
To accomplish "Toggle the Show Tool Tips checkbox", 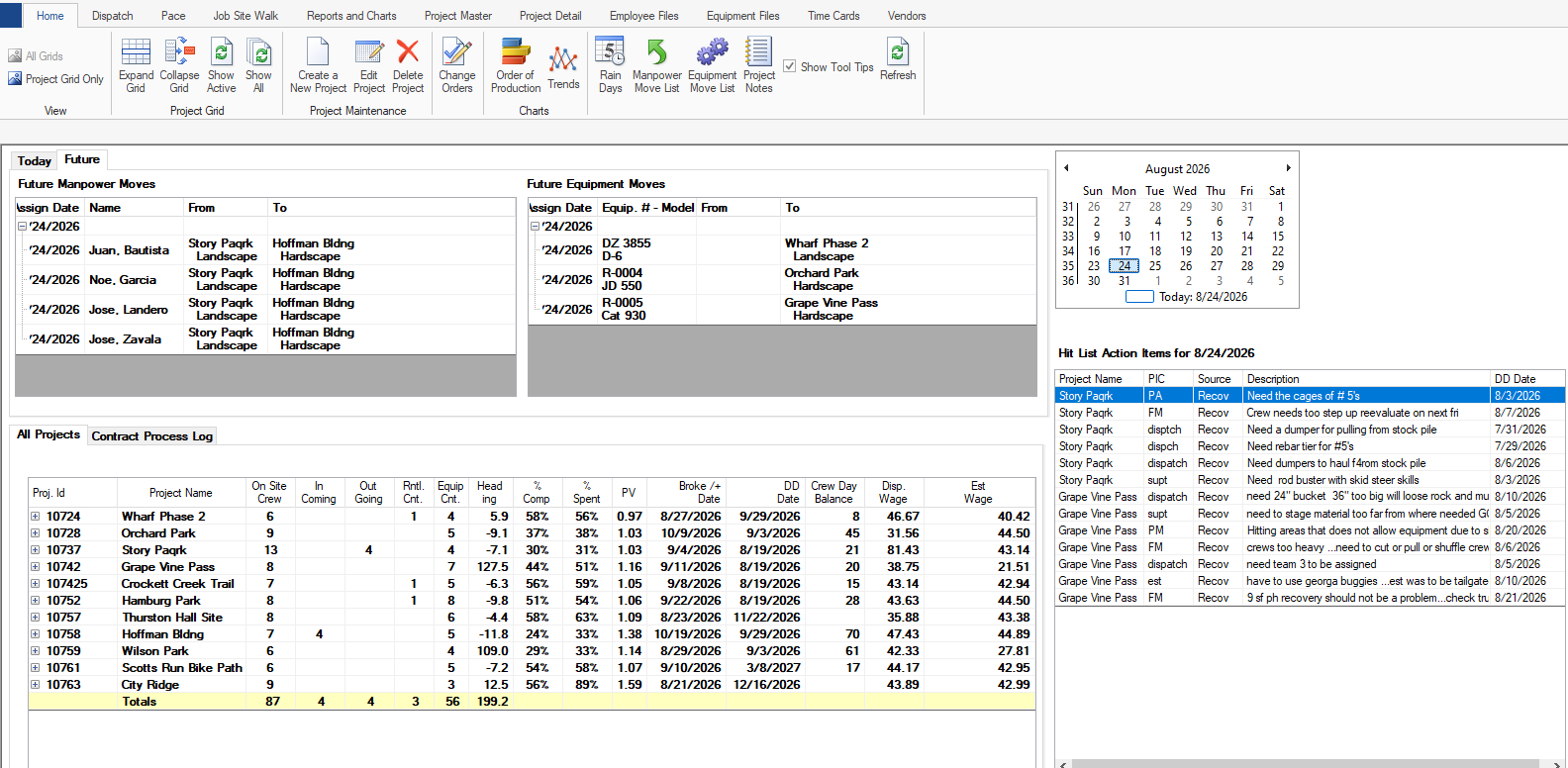I will click(790, 66).
